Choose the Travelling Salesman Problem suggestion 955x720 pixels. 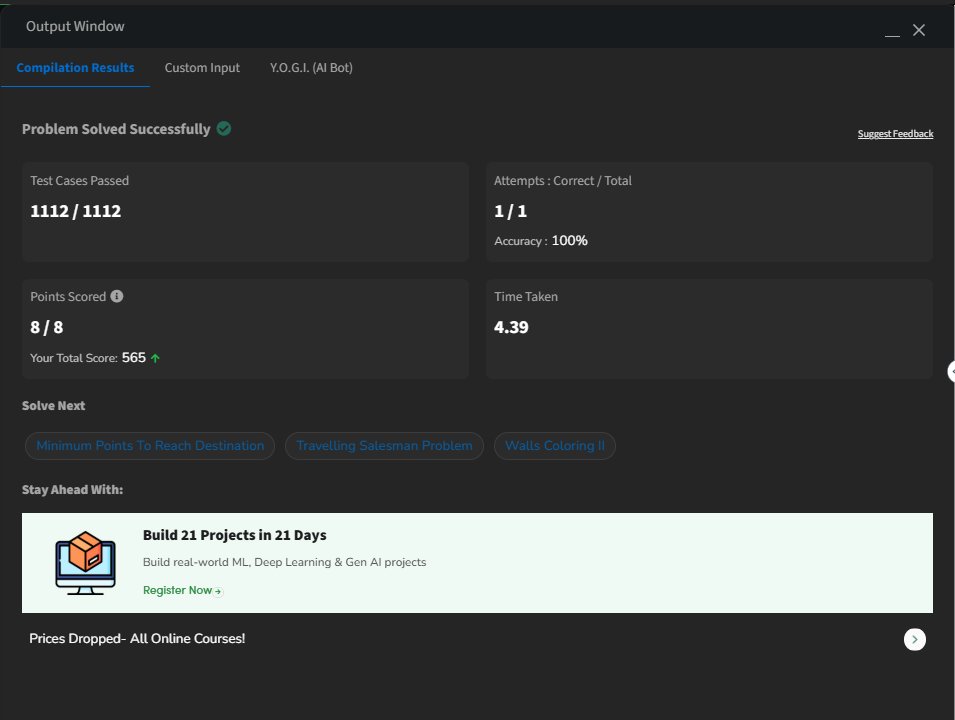[384, 446]
